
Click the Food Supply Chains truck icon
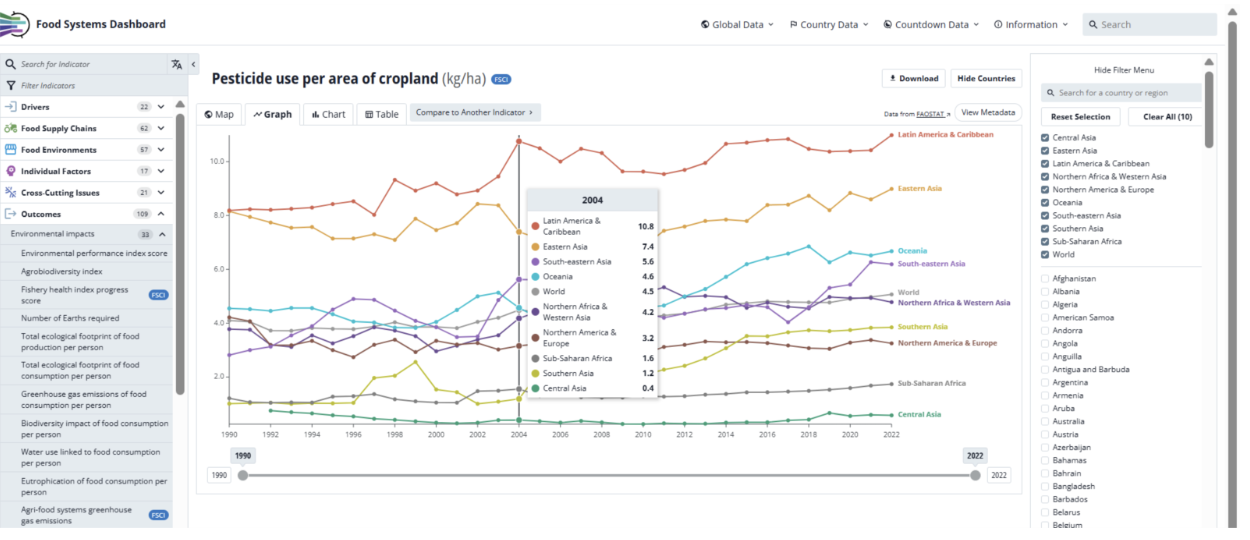tap(11, 128)
